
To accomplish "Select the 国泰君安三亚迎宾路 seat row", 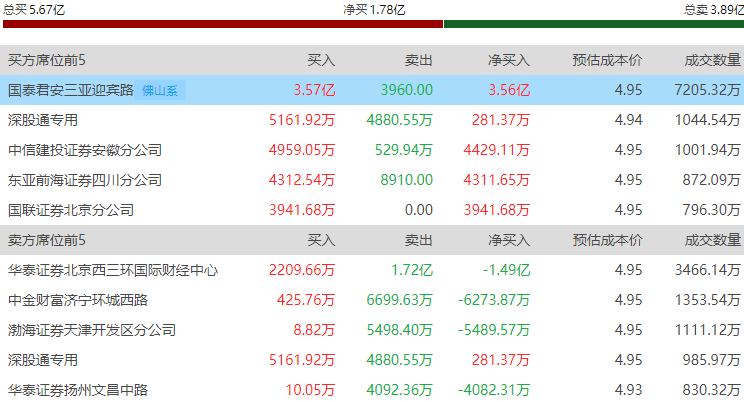I will pyautogui.click(x=372, y=90).
